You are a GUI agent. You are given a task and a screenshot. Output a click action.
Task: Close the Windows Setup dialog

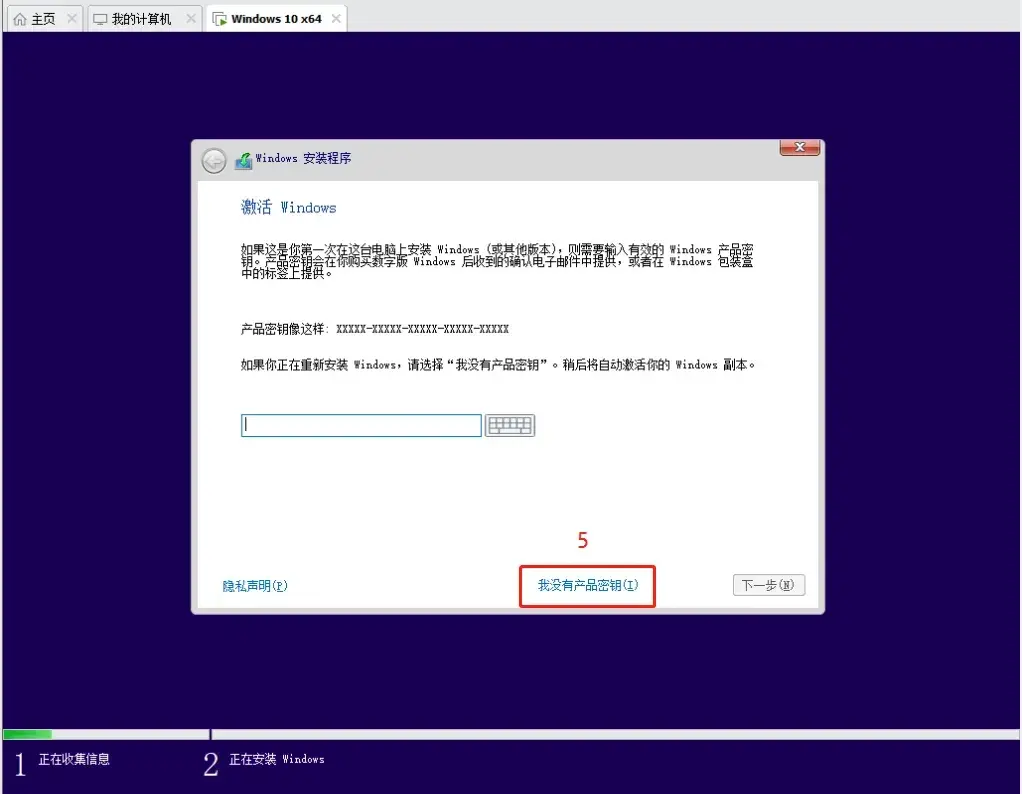point(800,147)
